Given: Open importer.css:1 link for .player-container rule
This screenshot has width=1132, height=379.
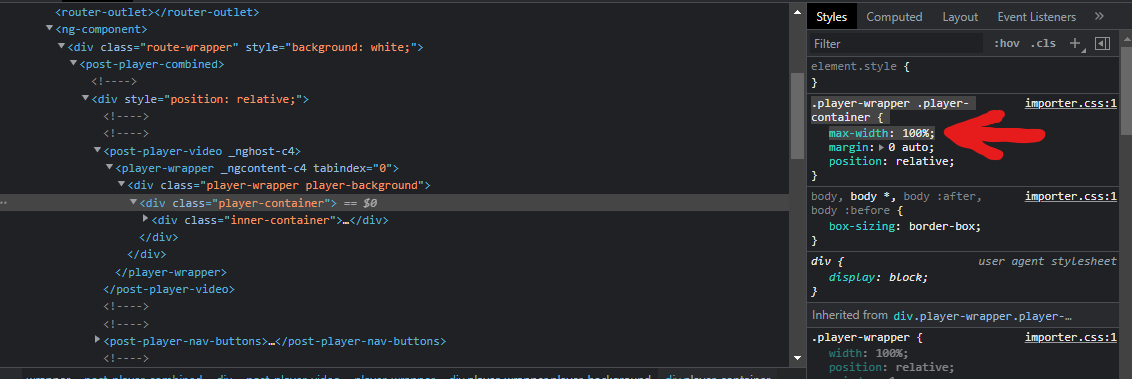Looking at the screenshot, I should click(x=1071, y=103).
